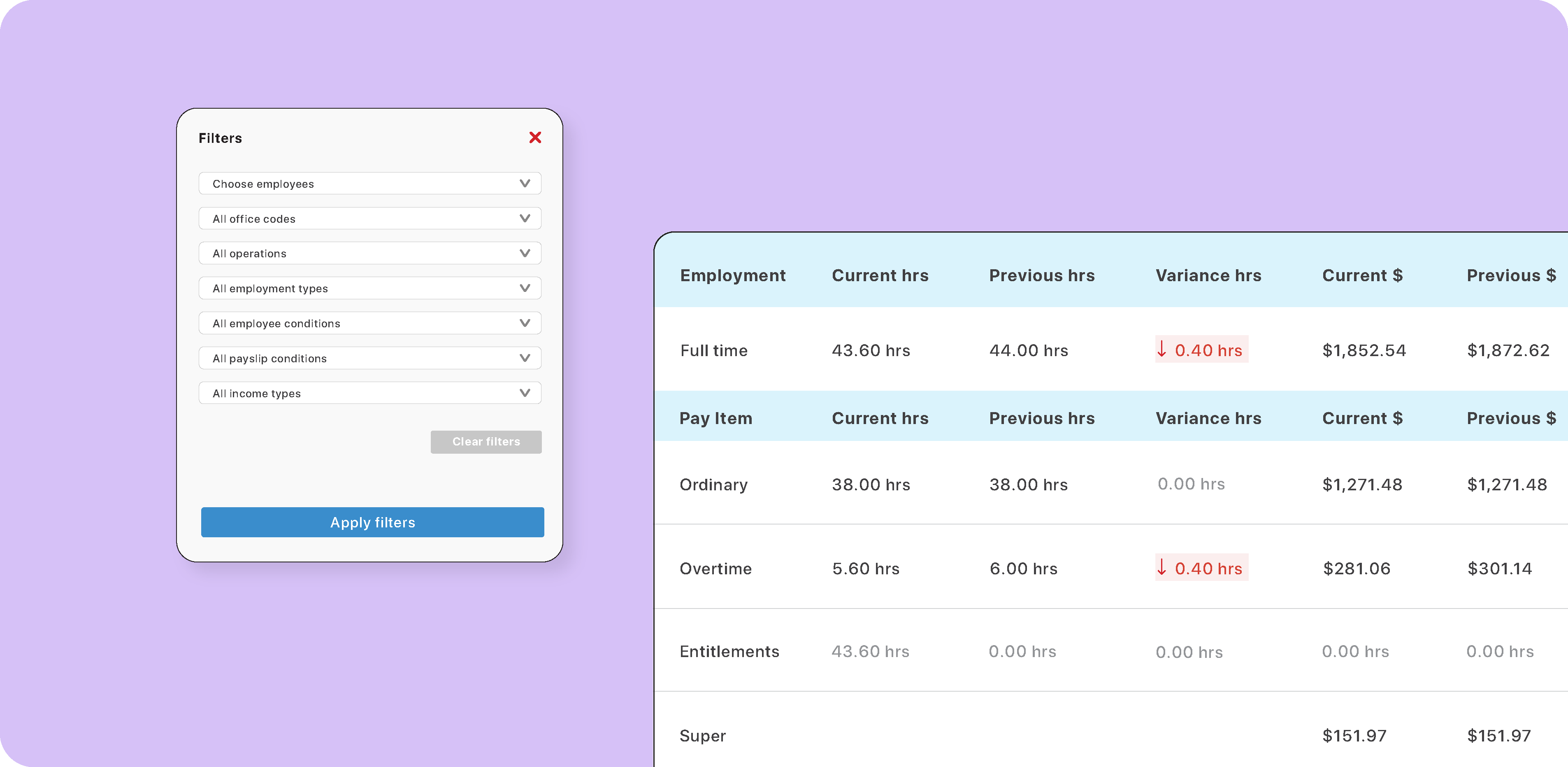The image size is (1568, 767).
Task: Click Current $ header in the Employment header row
Action: click(1362, 275)
